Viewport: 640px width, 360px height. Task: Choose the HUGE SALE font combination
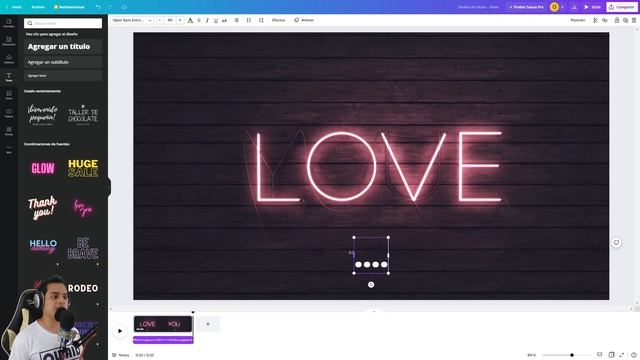(83, 168)
